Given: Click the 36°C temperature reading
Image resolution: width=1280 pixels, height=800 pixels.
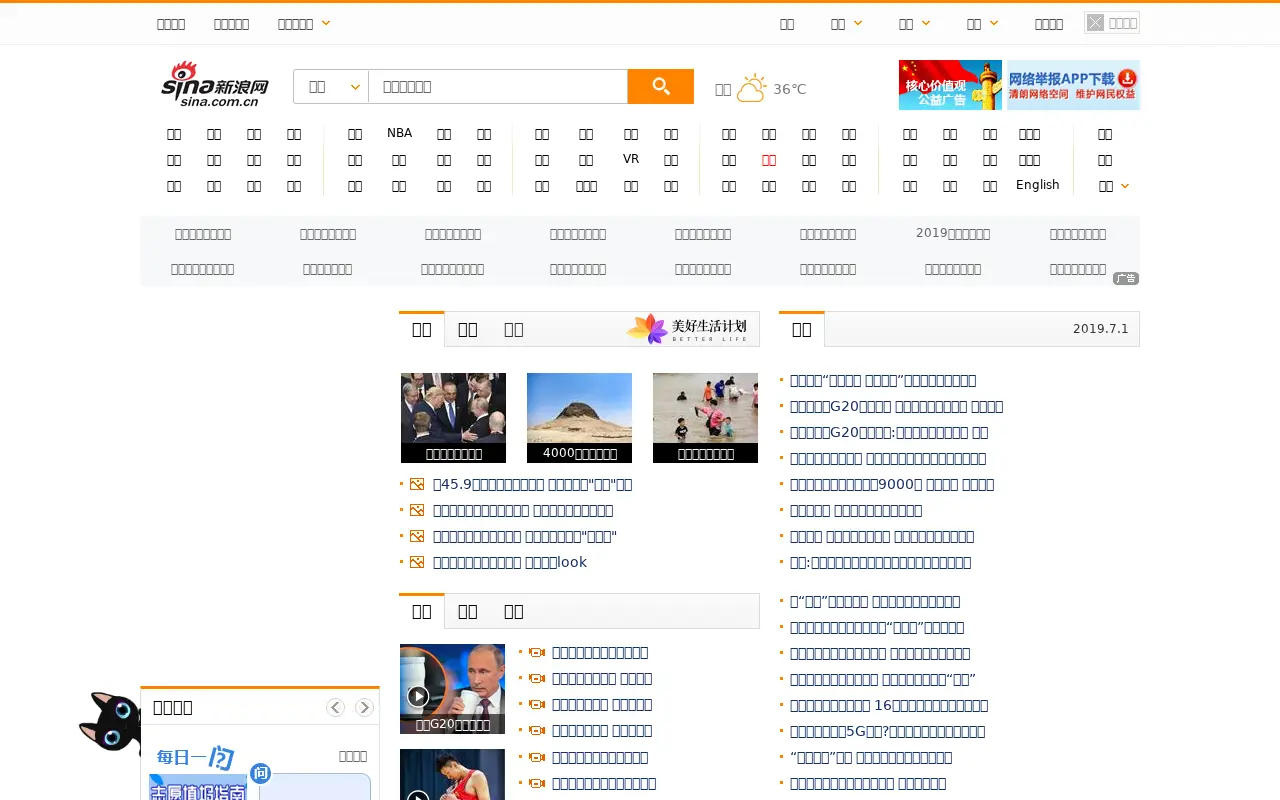Looking at the screenshot, I should 790,89.
